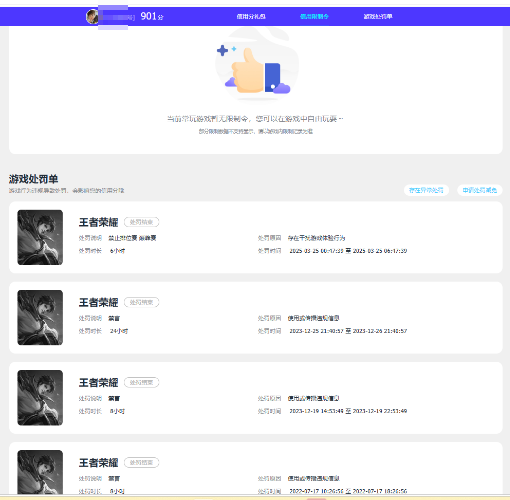Image resolution: width=510 pixels, height=500 pixels.
Task: Select the time range starting 2022-07-17
Action: [348, 491]
